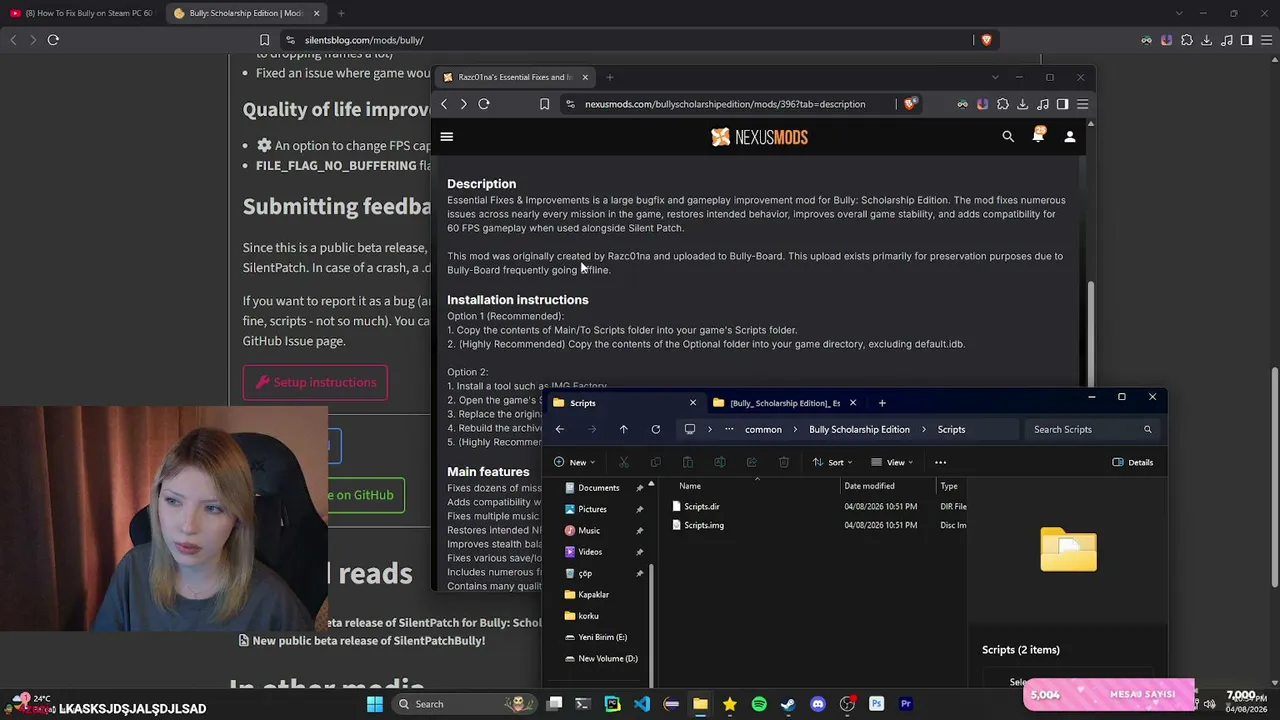This screenshot has width=1280, height=720.
Task: Open Visual Studio Code from the taskbar
Action: click(642, 704)
